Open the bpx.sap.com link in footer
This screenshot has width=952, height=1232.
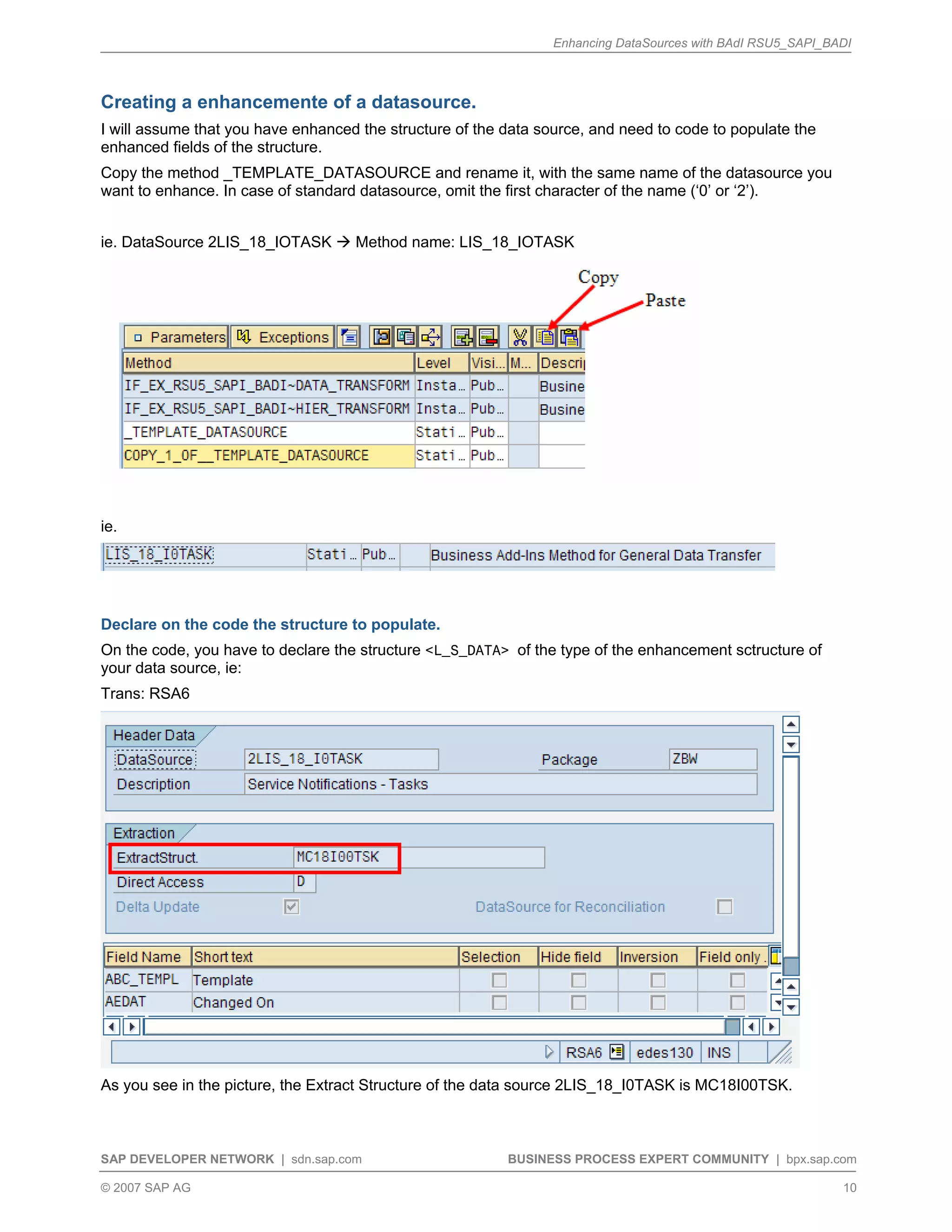[x=821, y=1159]
